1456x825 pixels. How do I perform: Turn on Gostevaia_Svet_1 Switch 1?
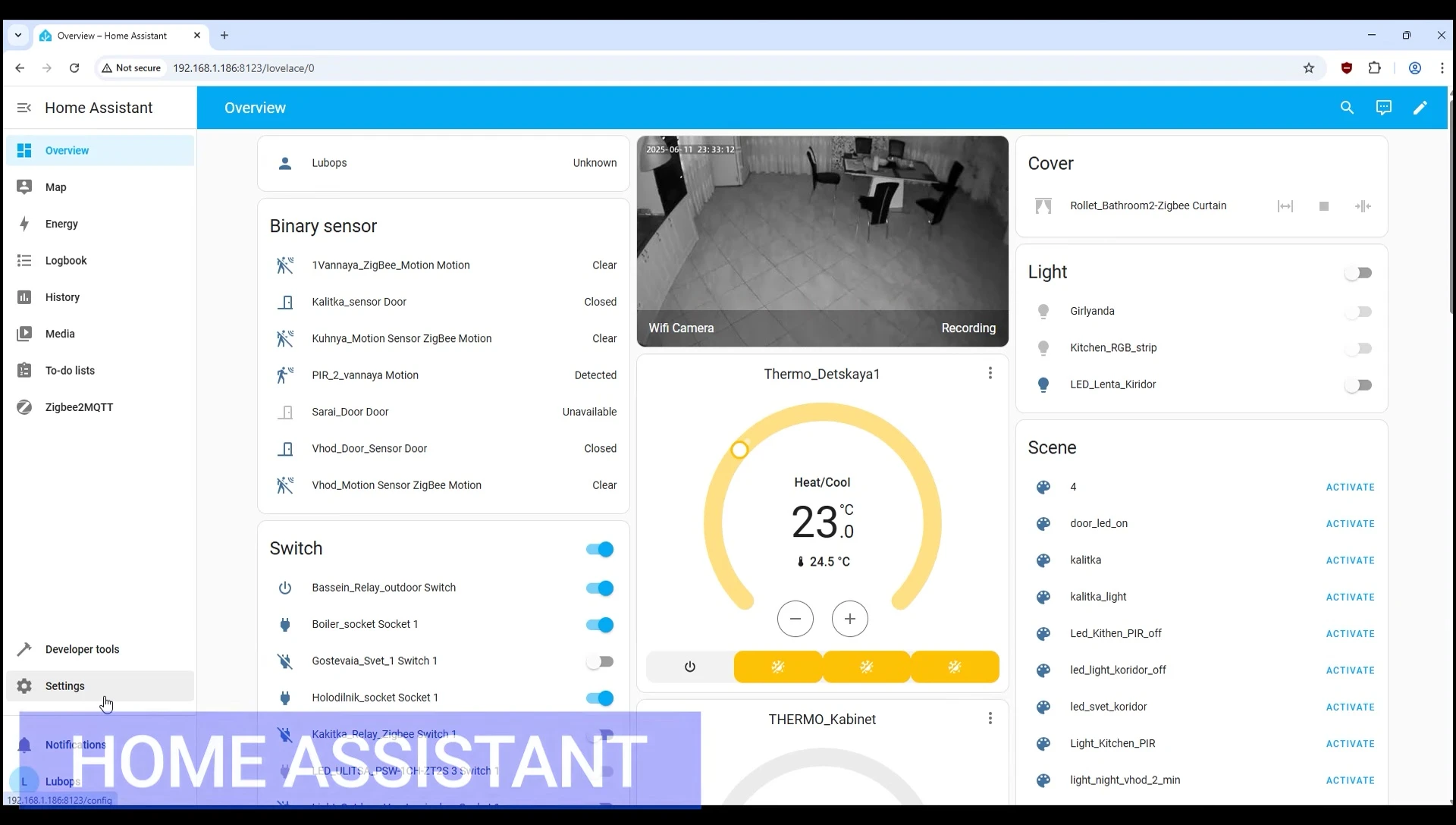(600, 662)
